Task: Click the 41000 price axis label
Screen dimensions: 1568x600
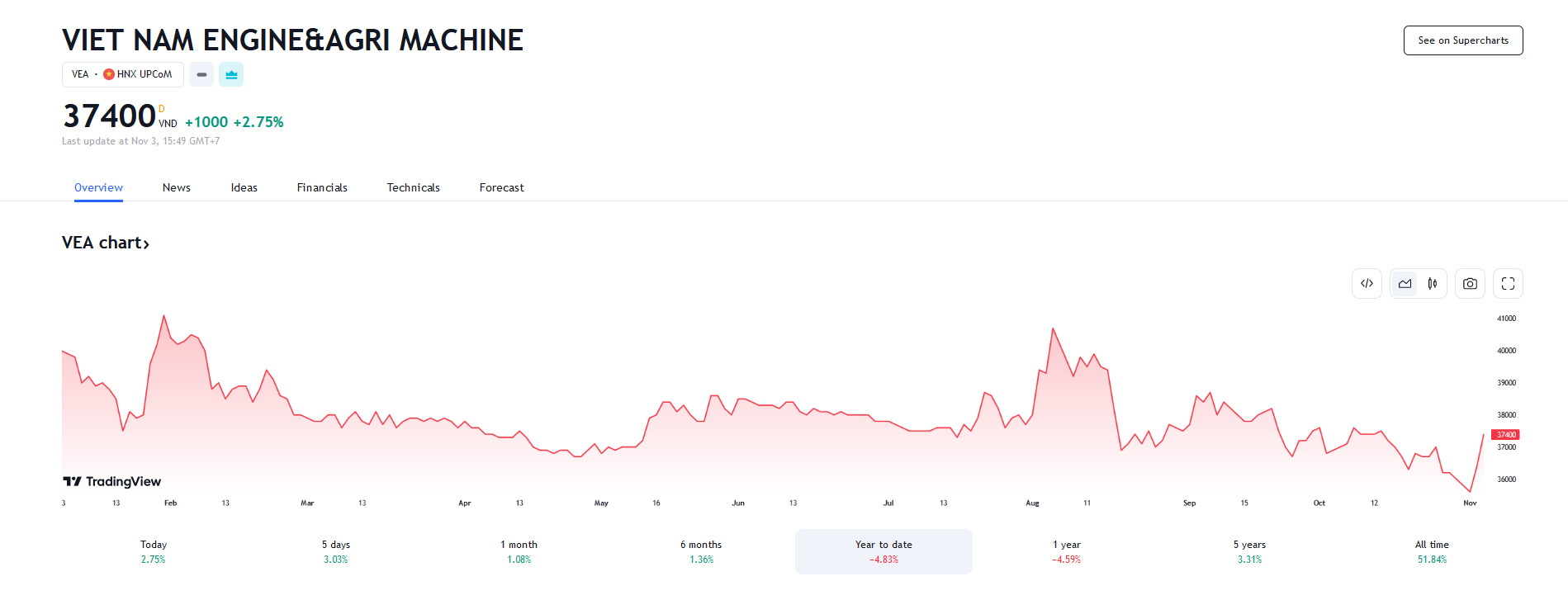Action: click(x=1506, y=319)
